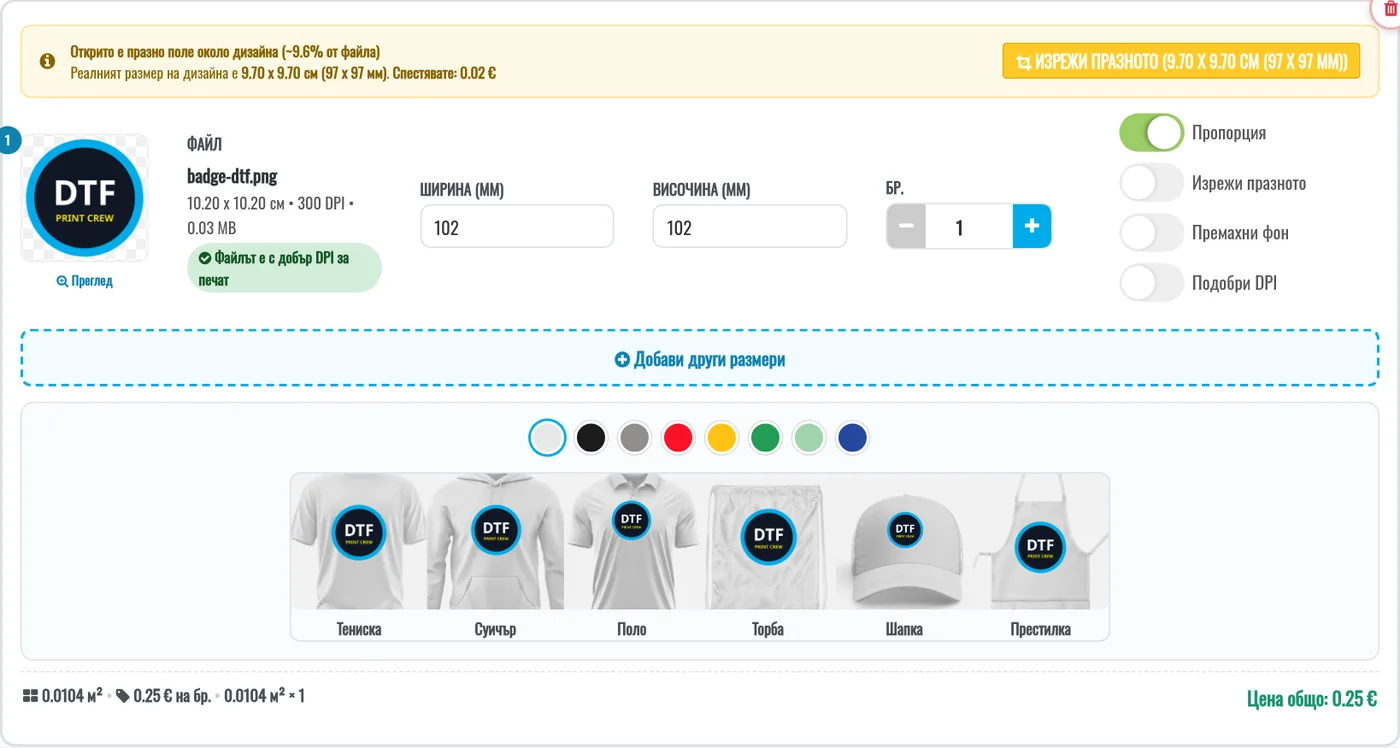Viewport: 1400px width, 748px height.
Task: Increase quantity with the plus button
Action: (1032, 226)
